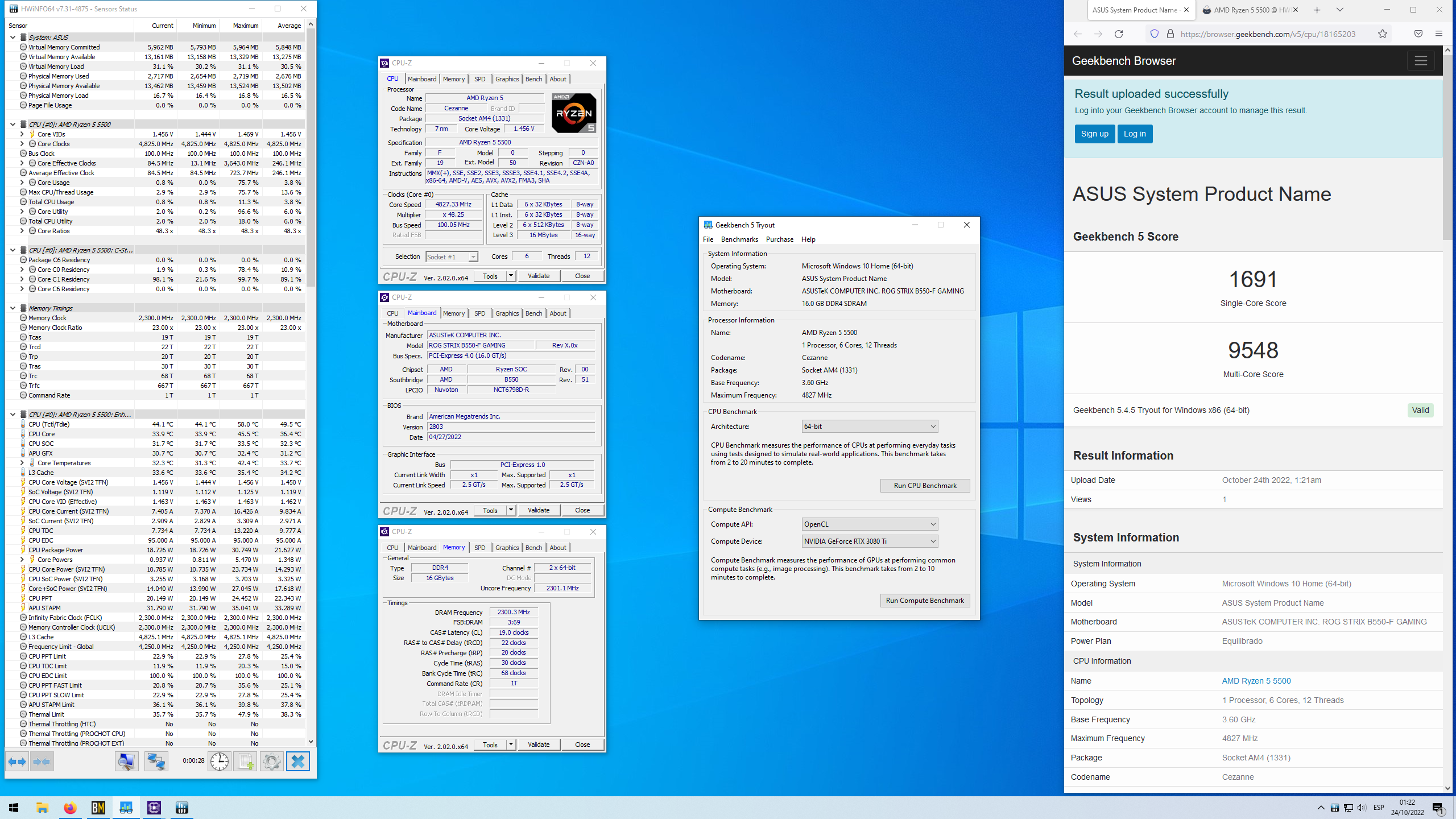Expand the Core VIDs row
This screenshot has height=819, width=1456.
coord(22,134)
